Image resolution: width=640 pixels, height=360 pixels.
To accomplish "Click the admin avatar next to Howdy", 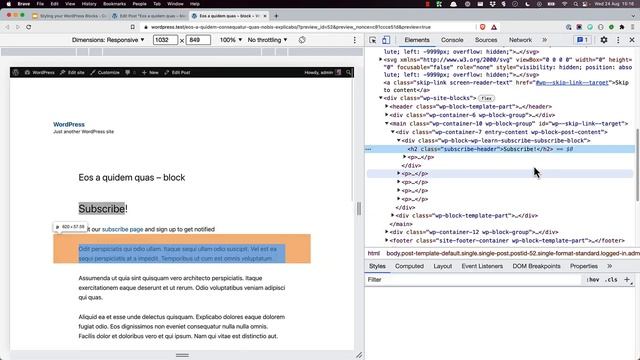I will tap(338, 72).
